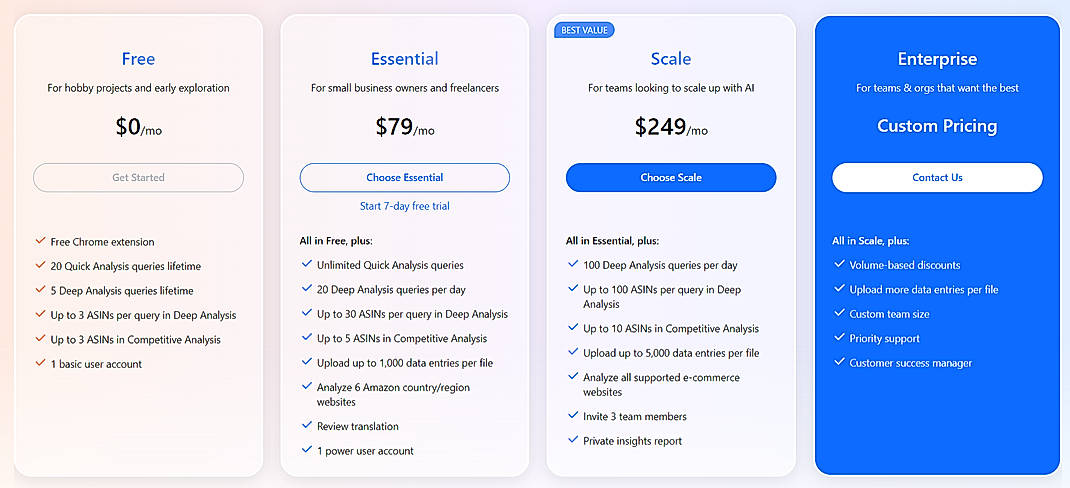Screen dimensions: 1070x488
Task: Select the Choose Scale button
Action: (671, 178)
